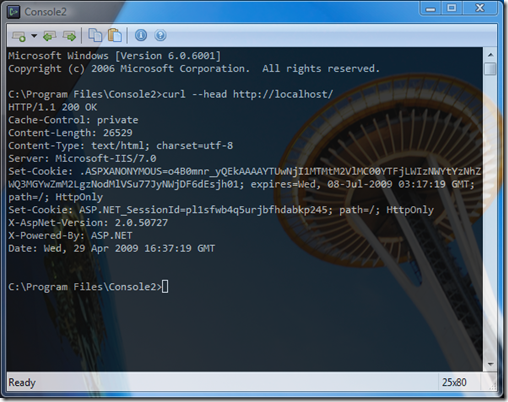Click the Console2 app icon in title bar
508x402 pixels.
point(14,12)
